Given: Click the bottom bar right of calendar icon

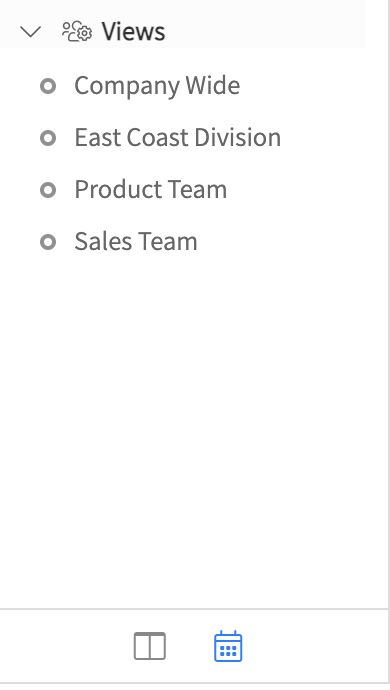Looking at the screenshot, I should 313,646.
